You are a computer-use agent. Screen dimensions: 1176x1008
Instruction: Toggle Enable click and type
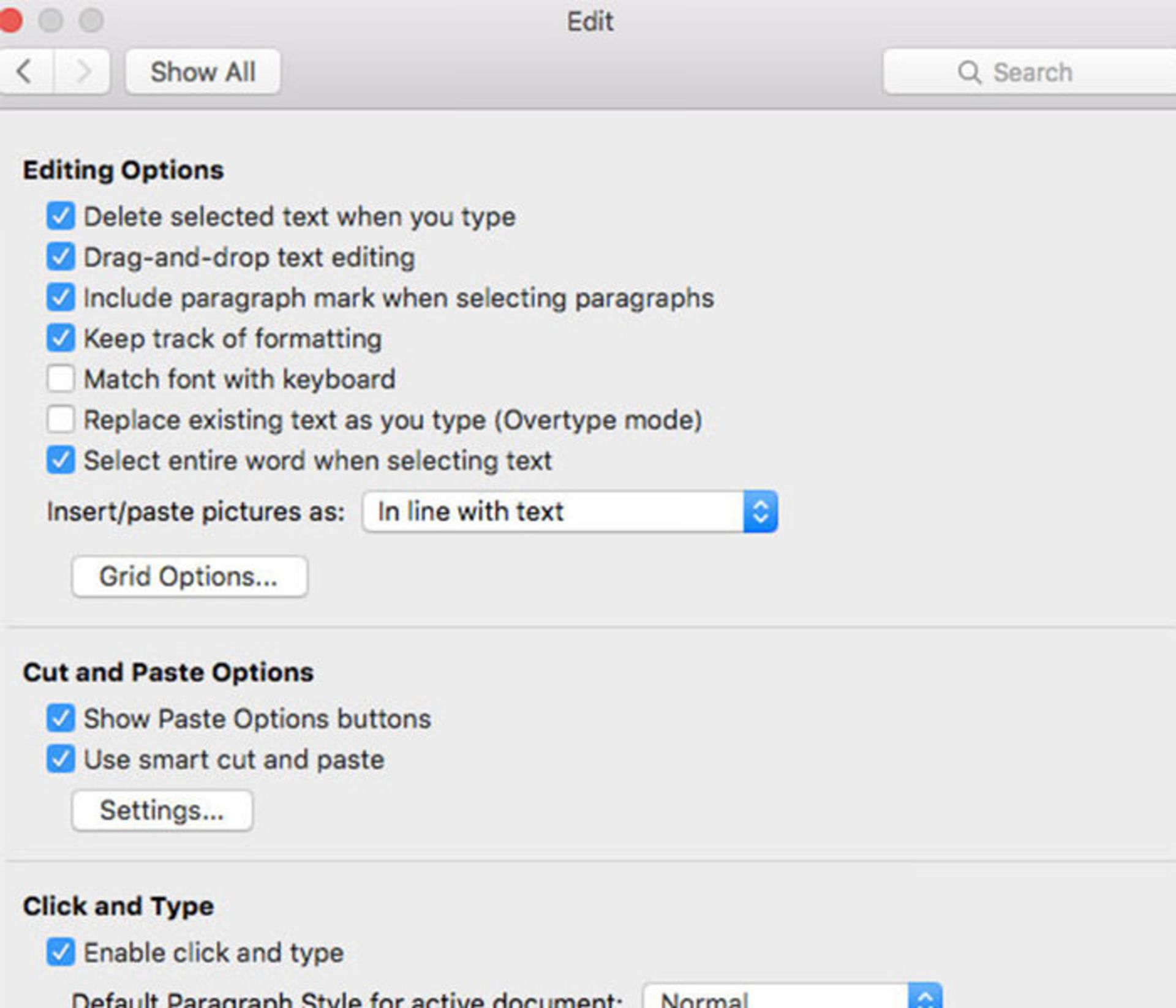61,952
